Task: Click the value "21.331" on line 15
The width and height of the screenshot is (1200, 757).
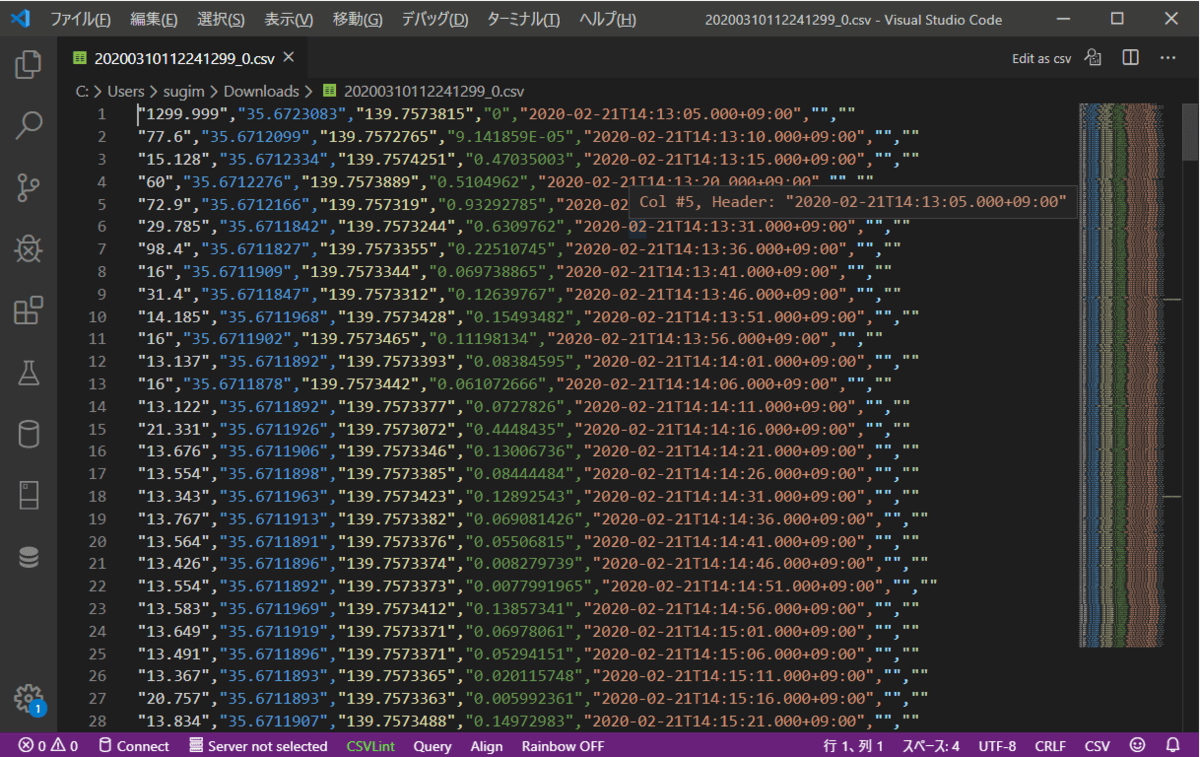Action: pyautogui.click(x=173, y=429)
